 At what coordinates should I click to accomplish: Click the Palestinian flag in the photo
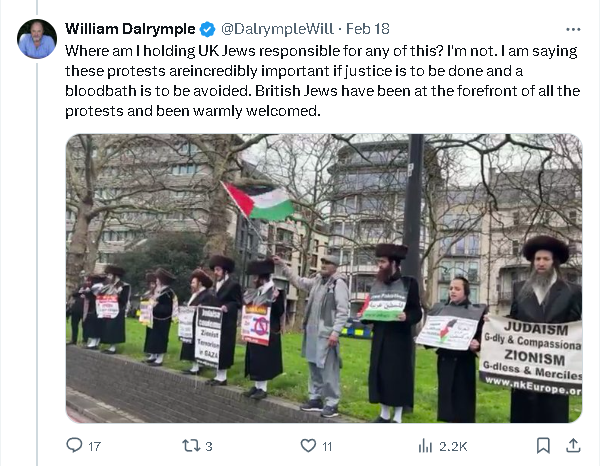click(x=258, y=200)
